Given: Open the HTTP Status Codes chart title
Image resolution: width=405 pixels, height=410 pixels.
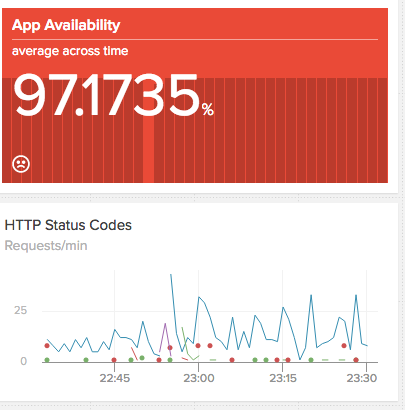Looking at the screenshot, I should click(x=68, y=225).
